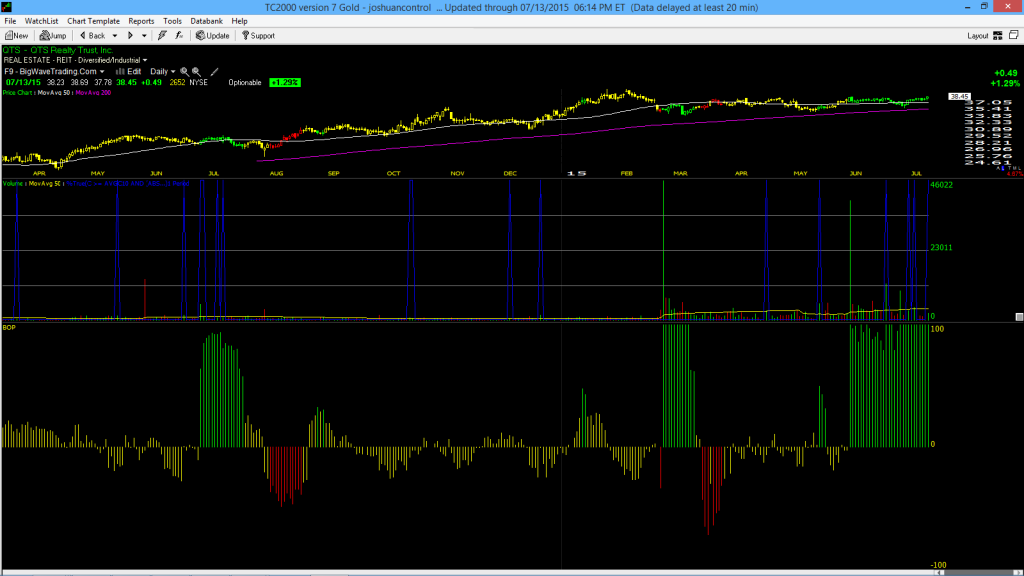Open the File menu

tap(10, 21)
